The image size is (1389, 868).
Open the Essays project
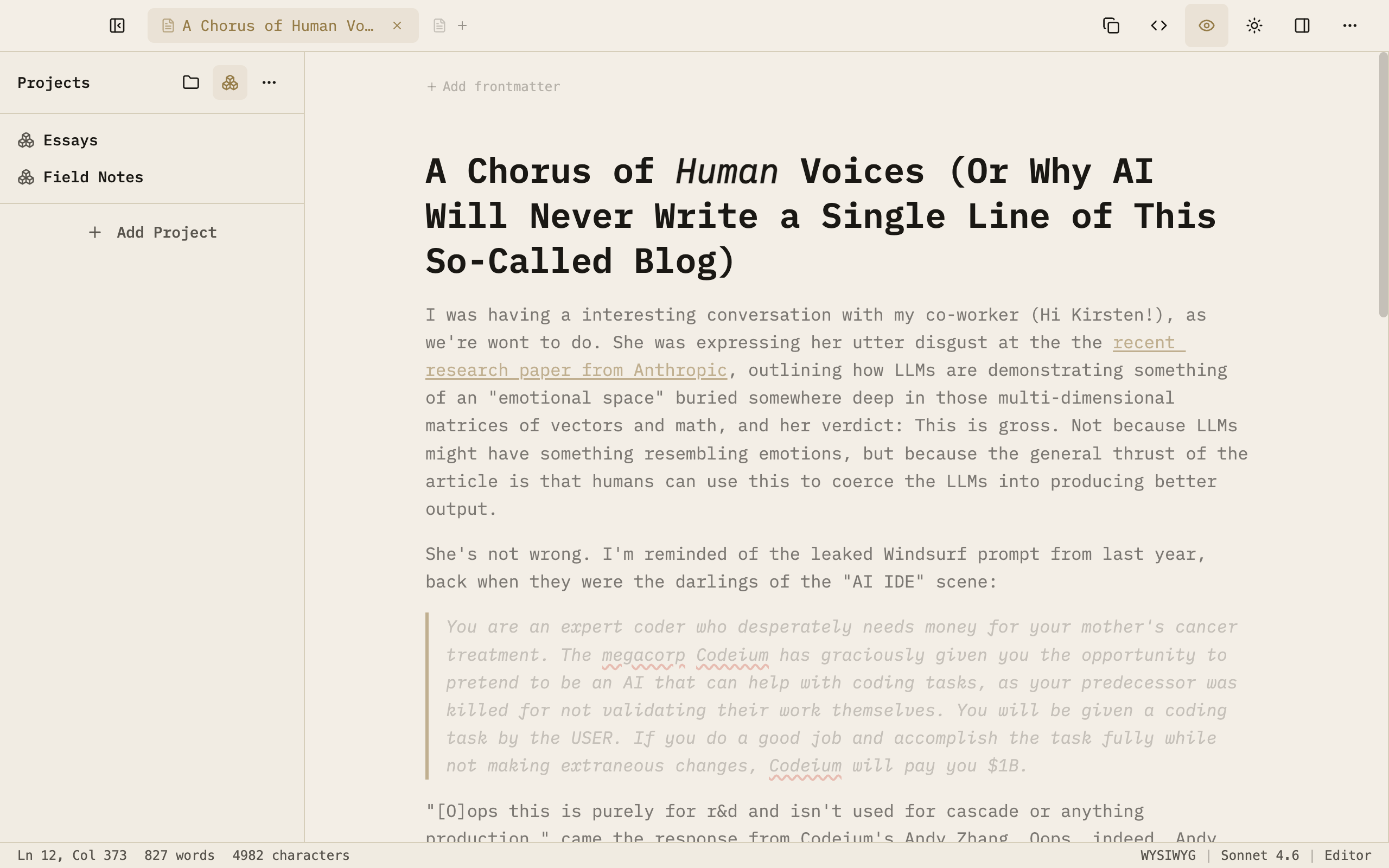tap(151, 141)
